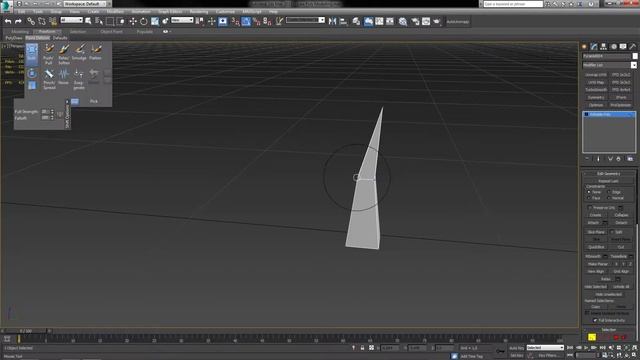Image resolution: width=640 pixels, height=360 pixels.
Task: Activate the Select and Scale tool
Action: click(155, 21)
